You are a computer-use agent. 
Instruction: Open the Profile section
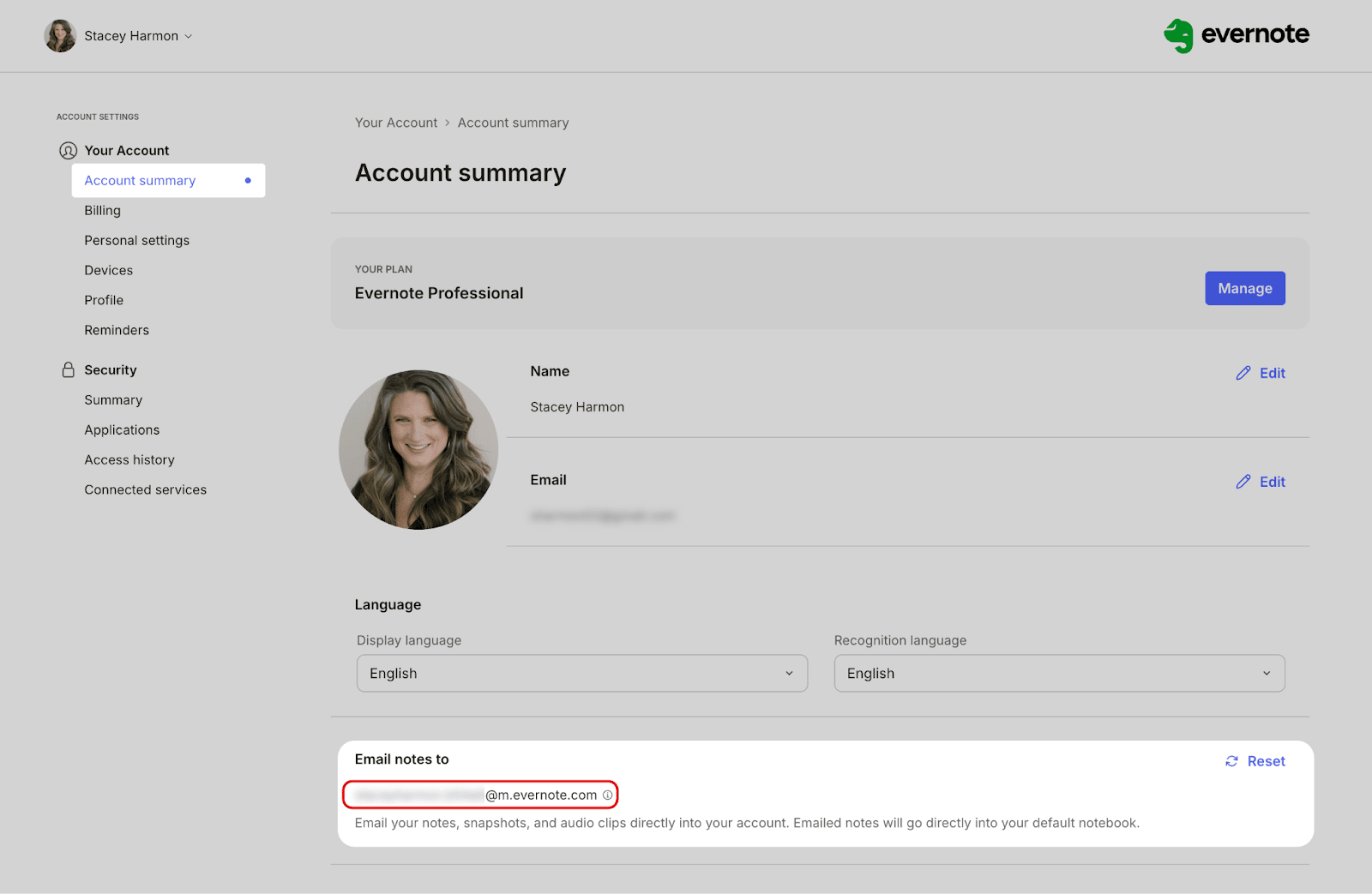click(104, 301)
